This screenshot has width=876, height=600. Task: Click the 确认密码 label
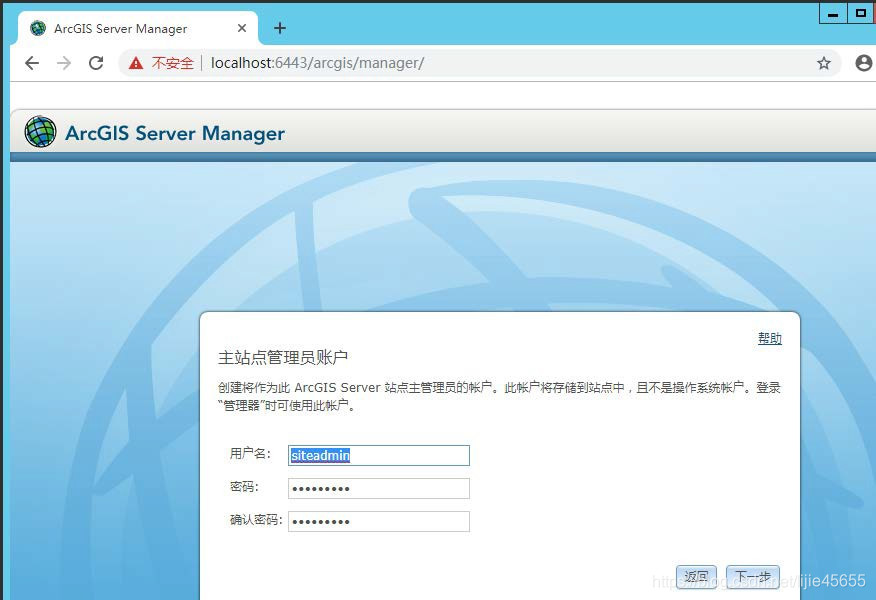point(256,520)
